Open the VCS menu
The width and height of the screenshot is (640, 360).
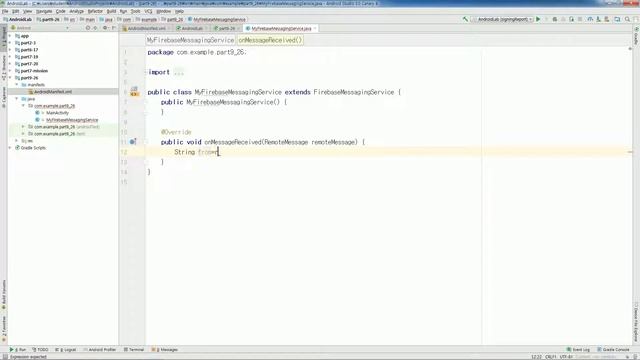pyautogui.click(x=149, y=11)
